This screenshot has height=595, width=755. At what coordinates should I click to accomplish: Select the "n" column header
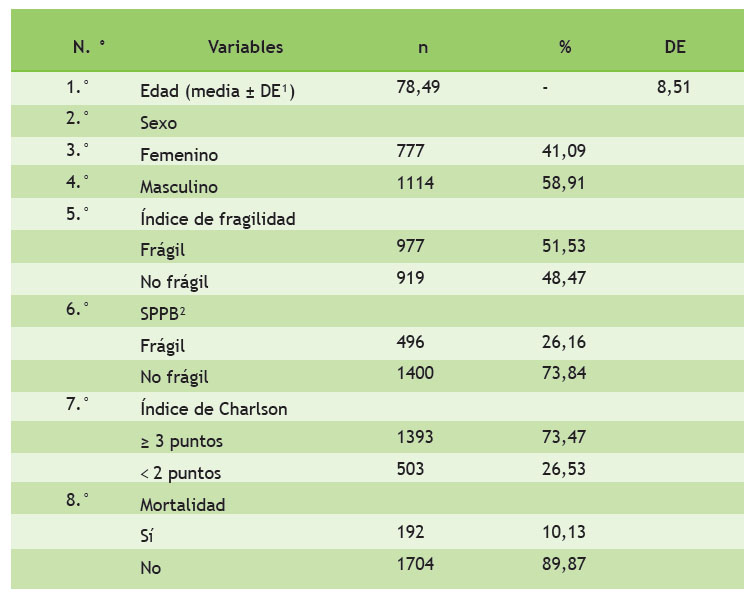pyautogui.click(x=423, y=47)
